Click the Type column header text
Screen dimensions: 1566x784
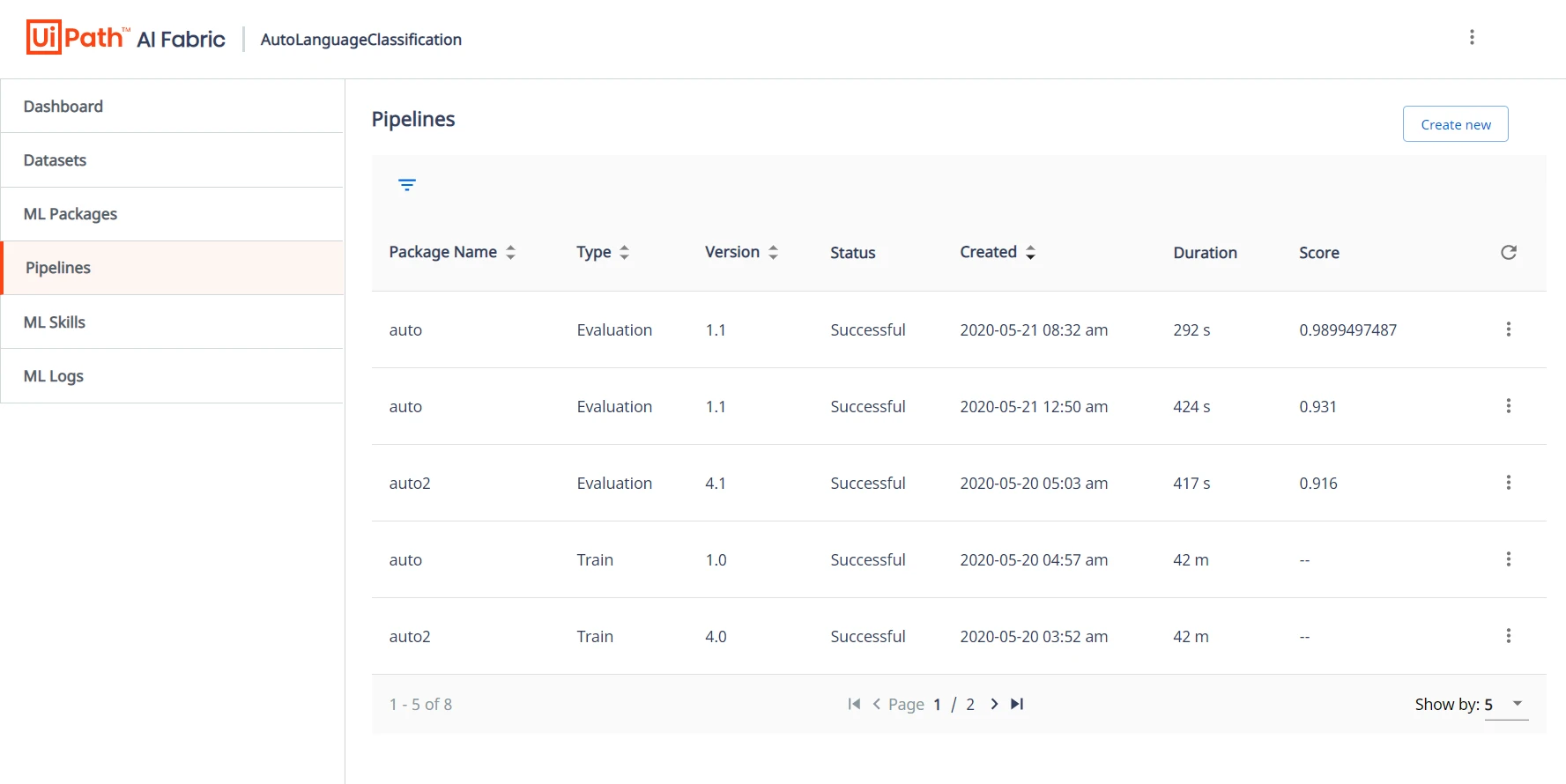click(x=594, y=253)
